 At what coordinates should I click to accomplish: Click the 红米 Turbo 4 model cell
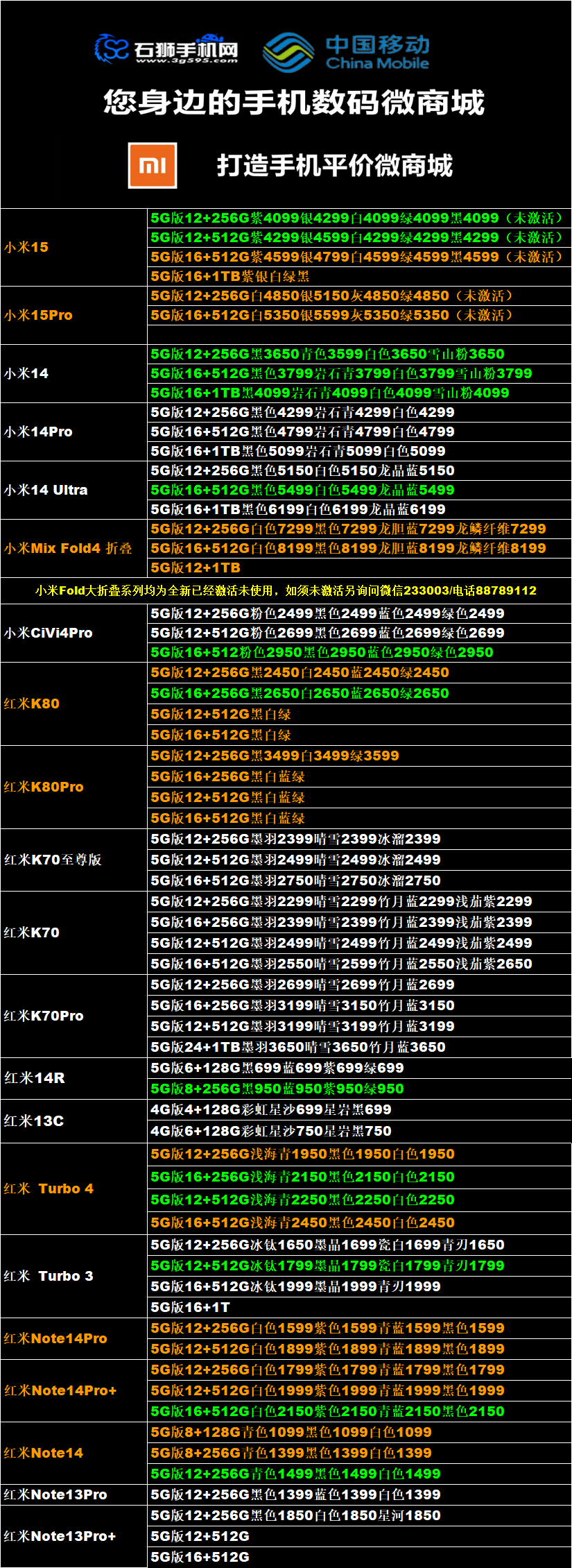pos(73,1188)
